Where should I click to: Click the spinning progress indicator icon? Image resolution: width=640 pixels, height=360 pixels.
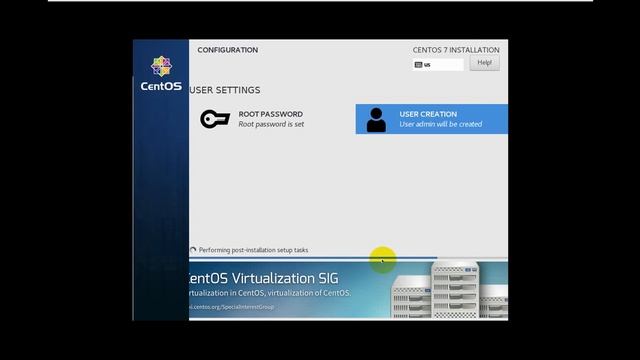tap(193, 250)
